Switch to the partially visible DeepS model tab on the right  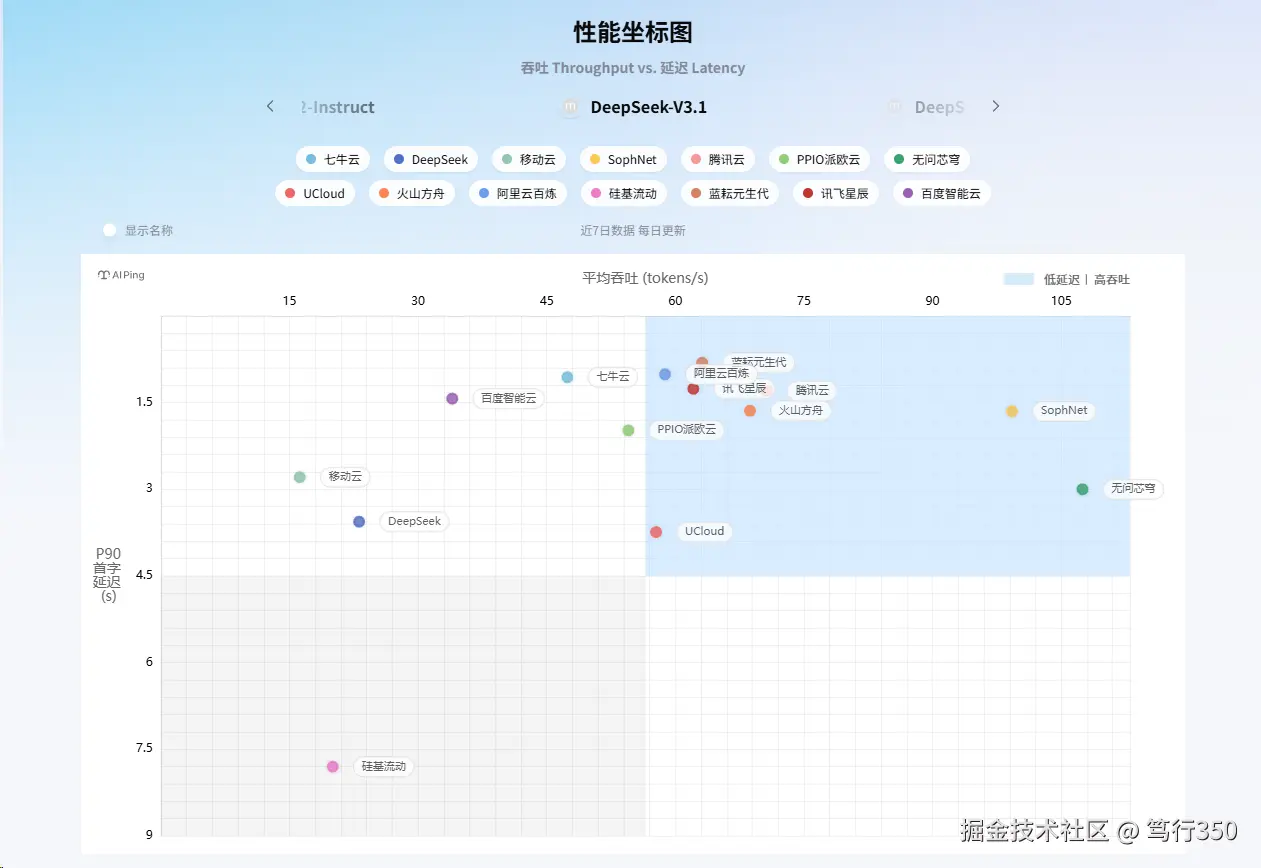[926, 107]
